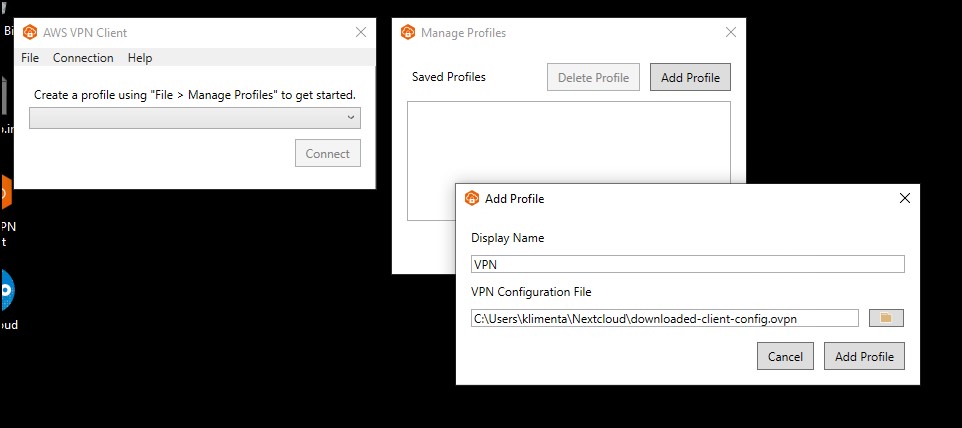Click the 'Display Name' label

tap(507, 238)
